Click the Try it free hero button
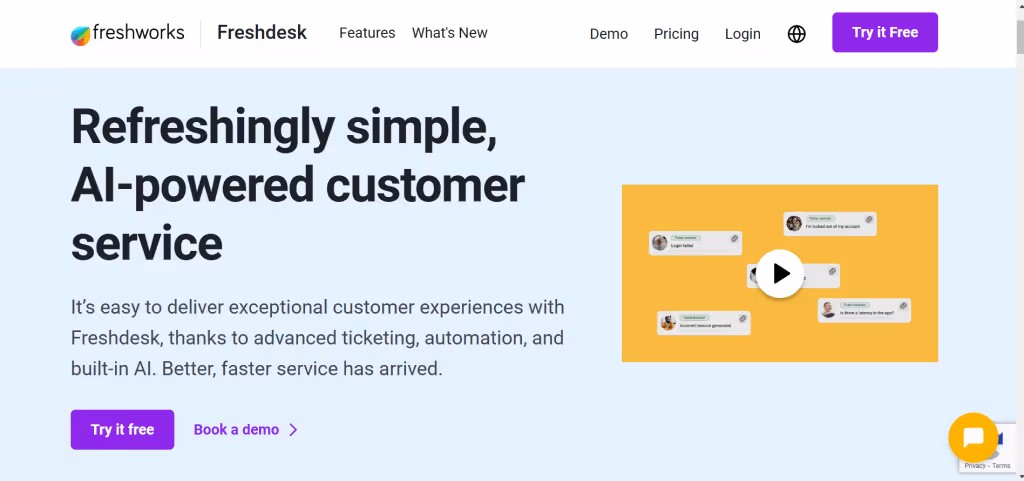 tap(122, 429)
